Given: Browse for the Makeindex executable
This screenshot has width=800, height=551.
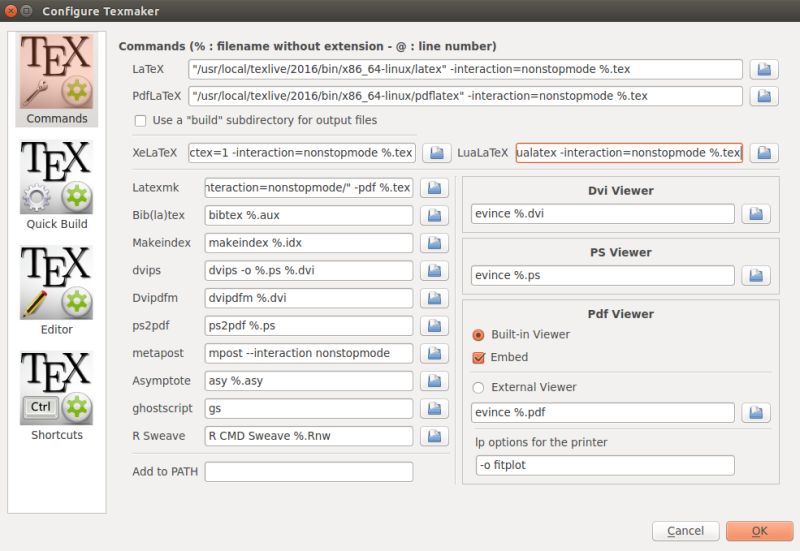Looking at the screenshot, I should point(434,243).
